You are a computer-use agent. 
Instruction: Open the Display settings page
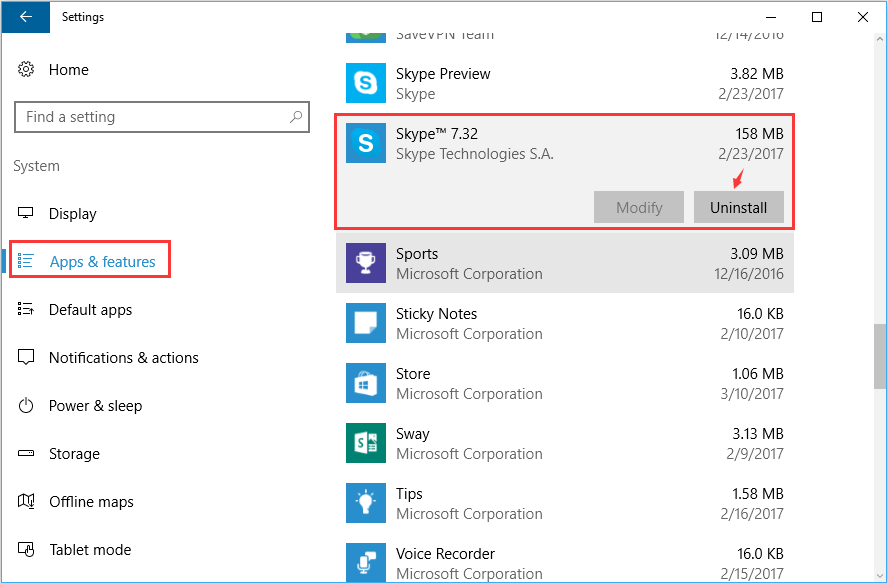tap(72, 214)
